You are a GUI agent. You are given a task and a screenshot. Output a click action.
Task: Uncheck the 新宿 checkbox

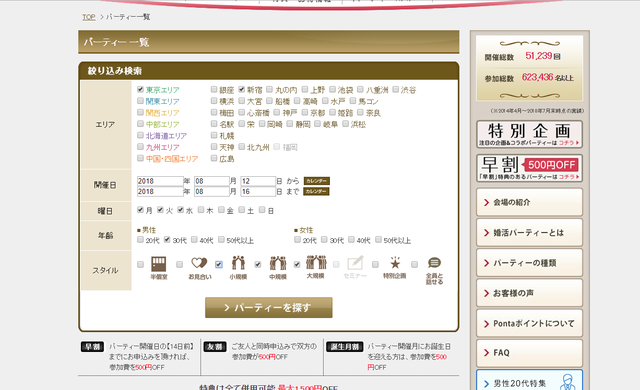242,89
